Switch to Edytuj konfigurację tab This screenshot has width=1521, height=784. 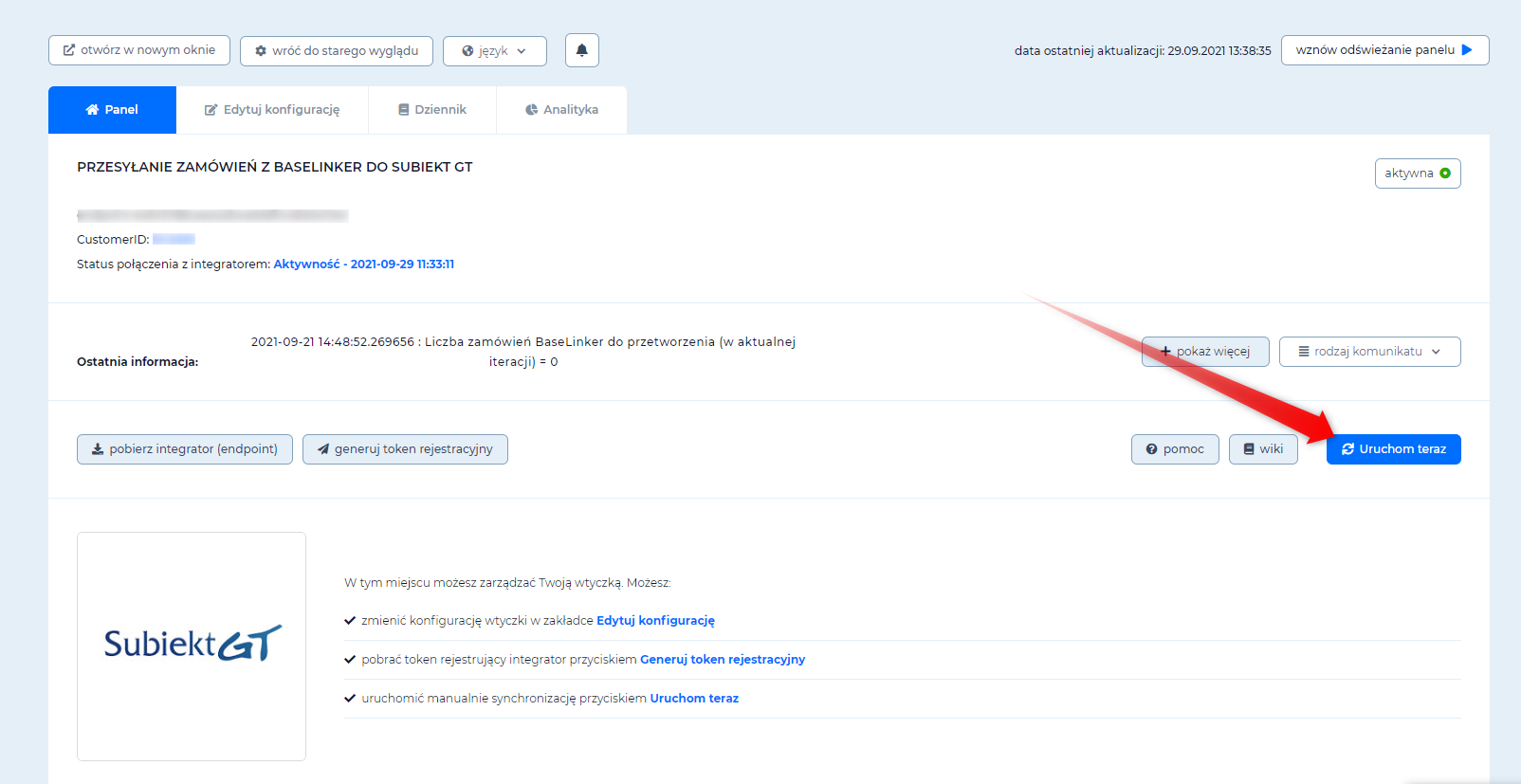[x=272, y=110]
